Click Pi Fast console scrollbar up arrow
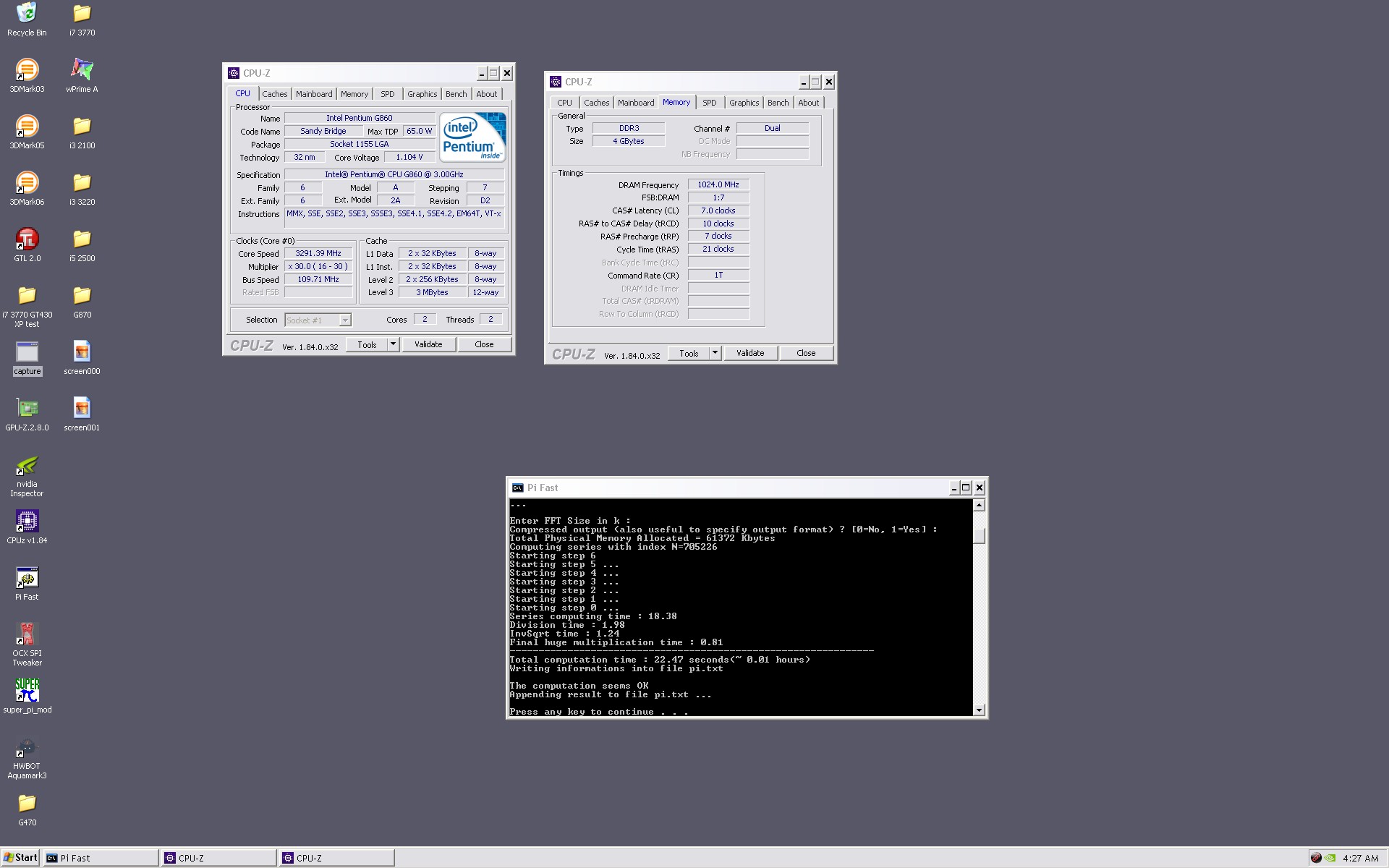 (979, 505)
